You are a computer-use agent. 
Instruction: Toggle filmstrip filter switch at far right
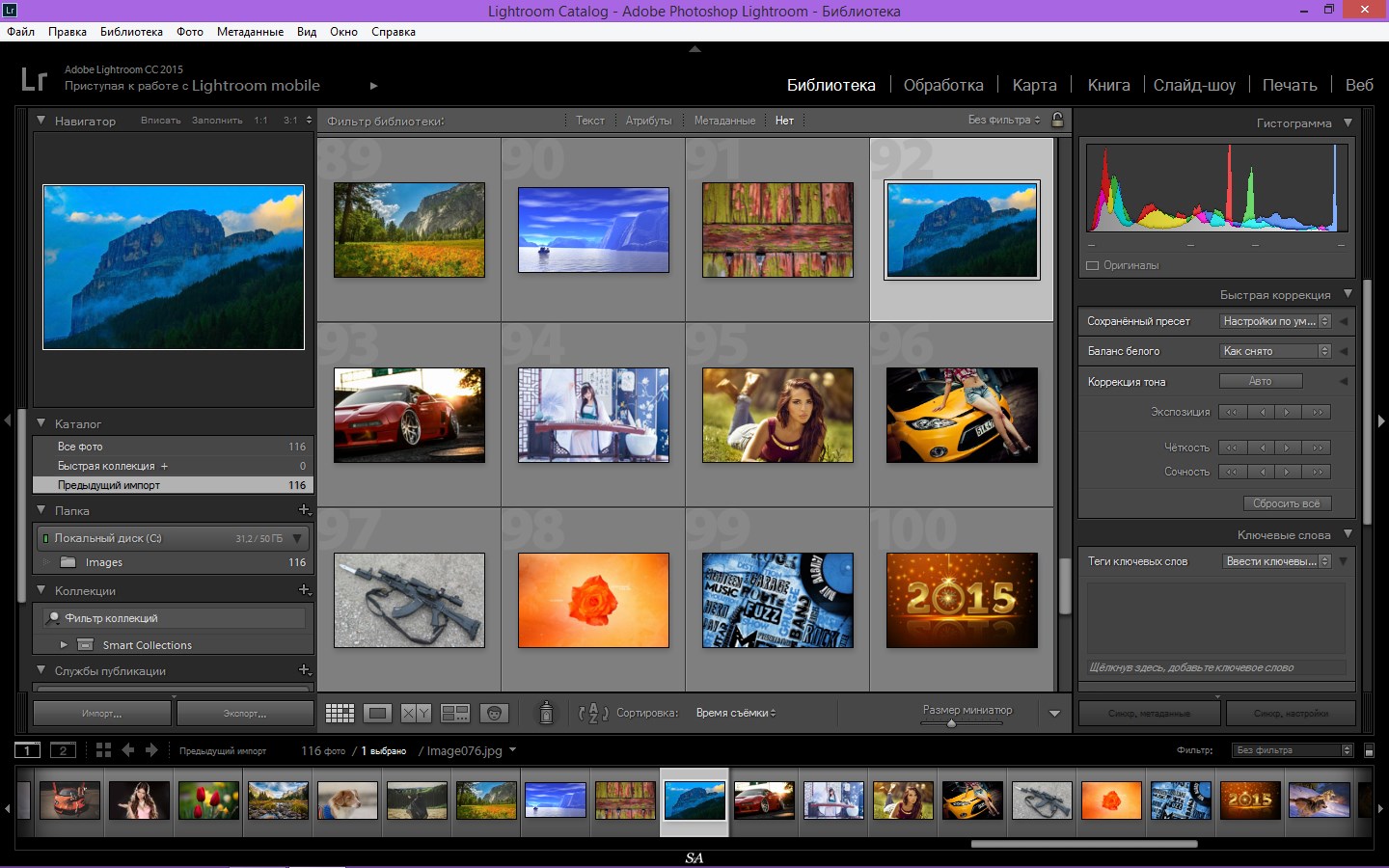point(1369,750)
